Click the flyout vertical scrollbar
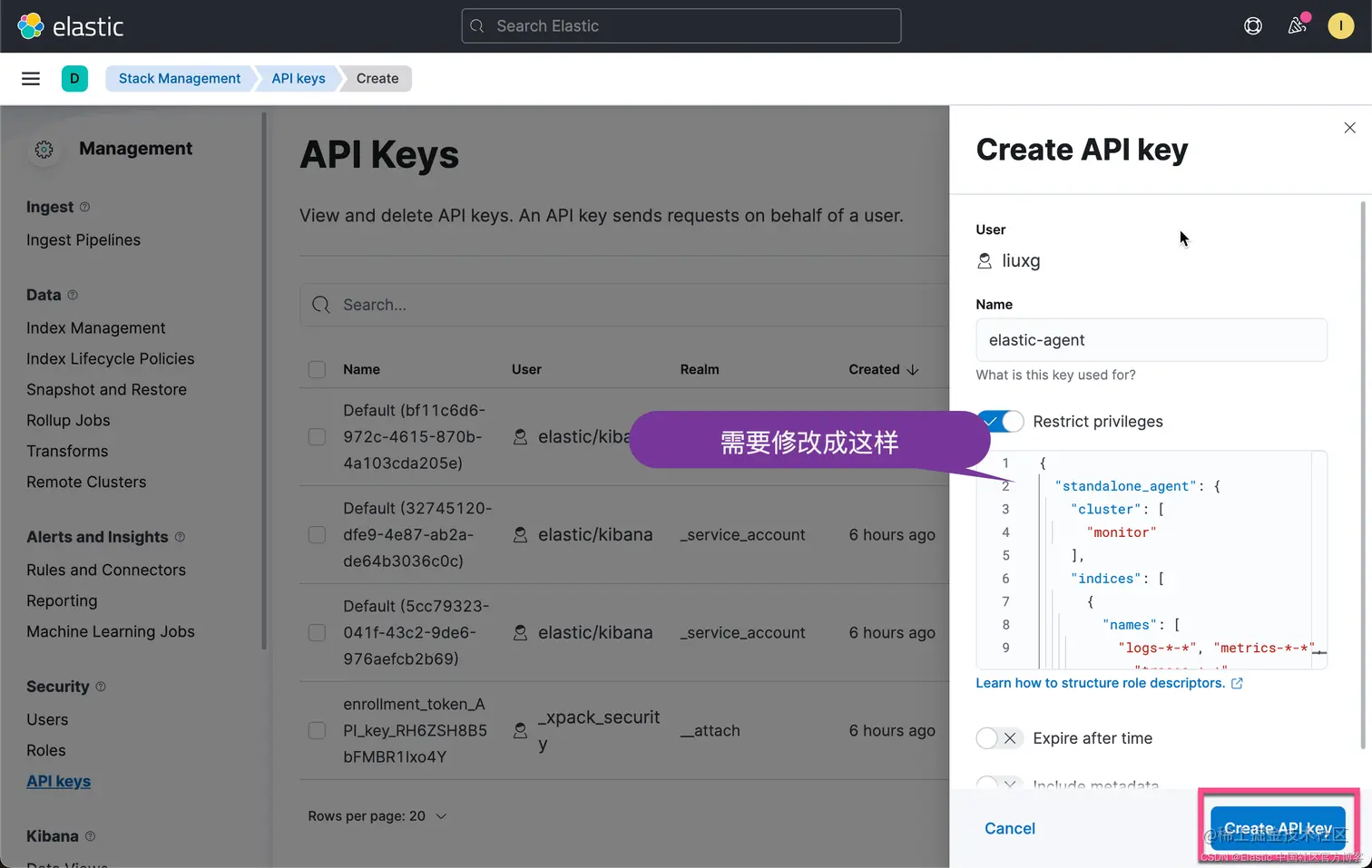 pyautogui.click(x=1363, y=473)
